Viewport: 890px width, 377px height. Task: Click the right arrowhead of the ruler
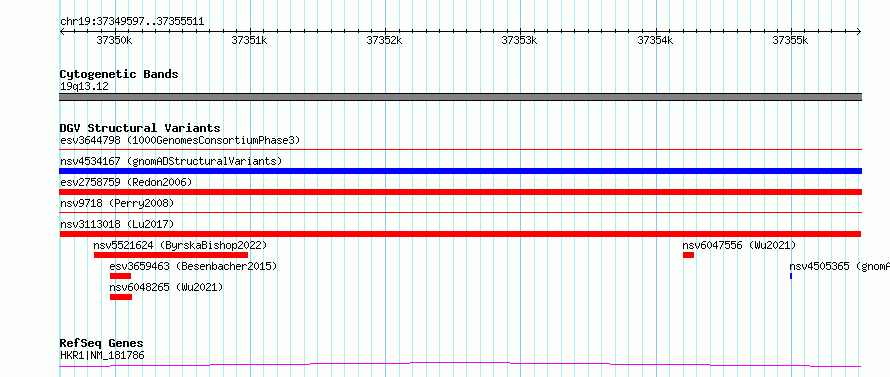point(859,32)
